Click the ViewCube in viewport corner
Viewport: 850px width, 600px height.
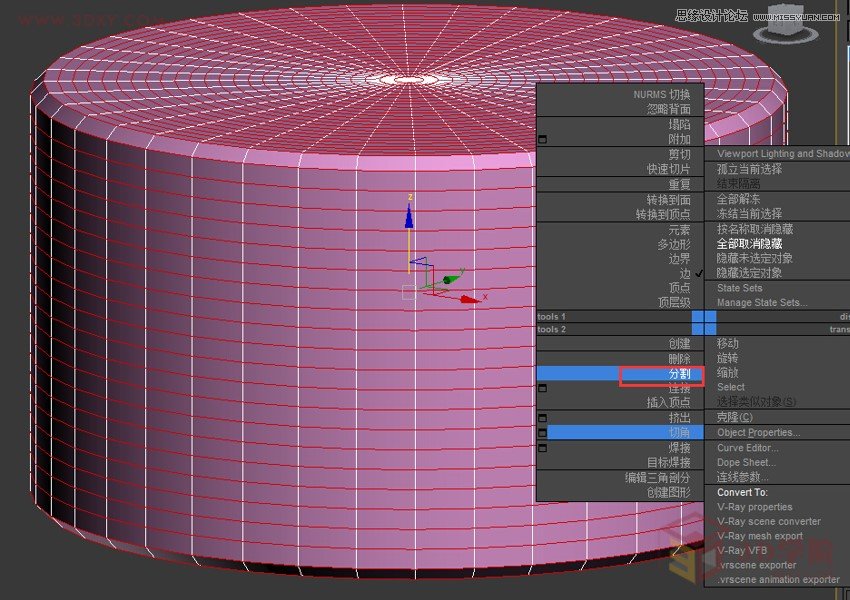(x=786, y=24)
